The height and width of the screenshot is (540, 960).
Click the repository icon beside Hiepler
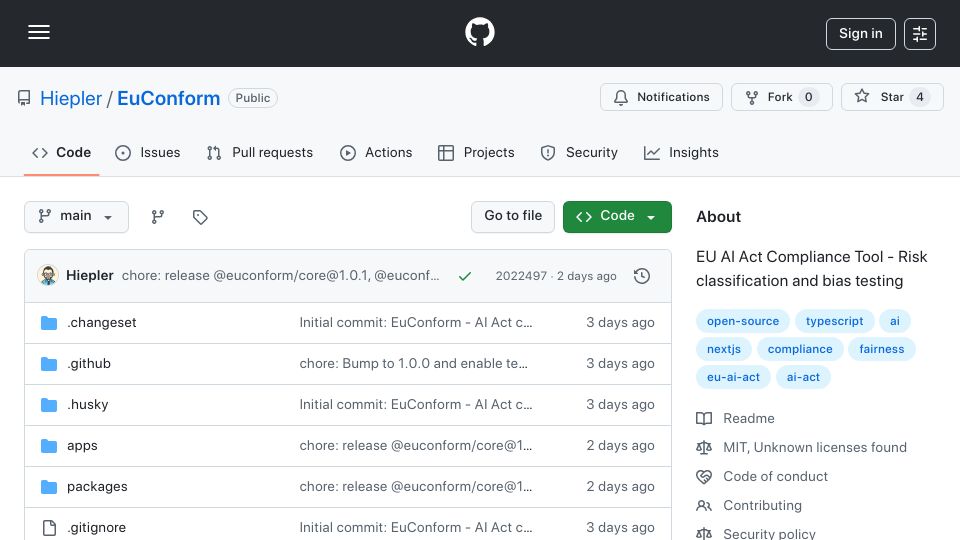click(24, 98)
